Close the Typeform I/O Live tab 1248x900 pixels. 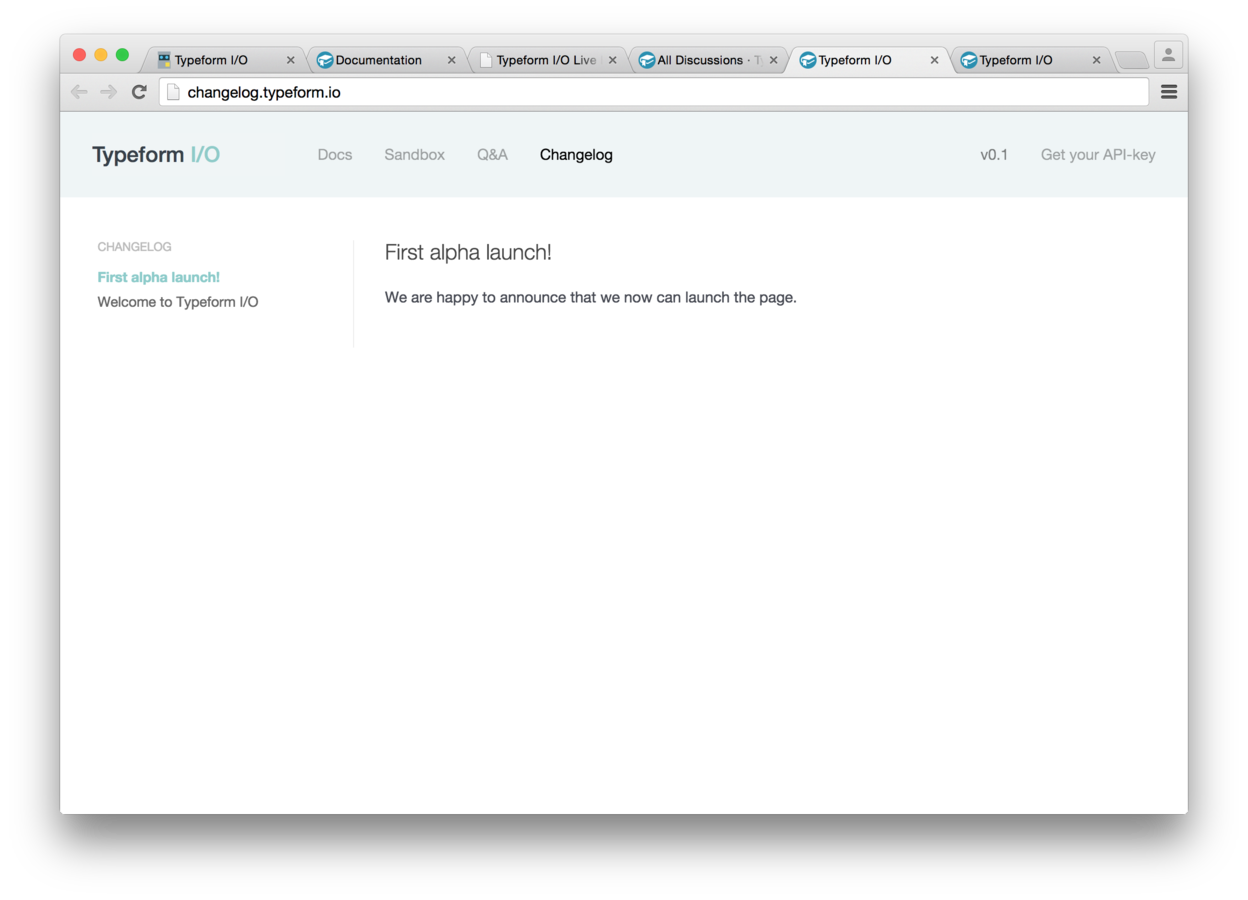pos(612,60)
